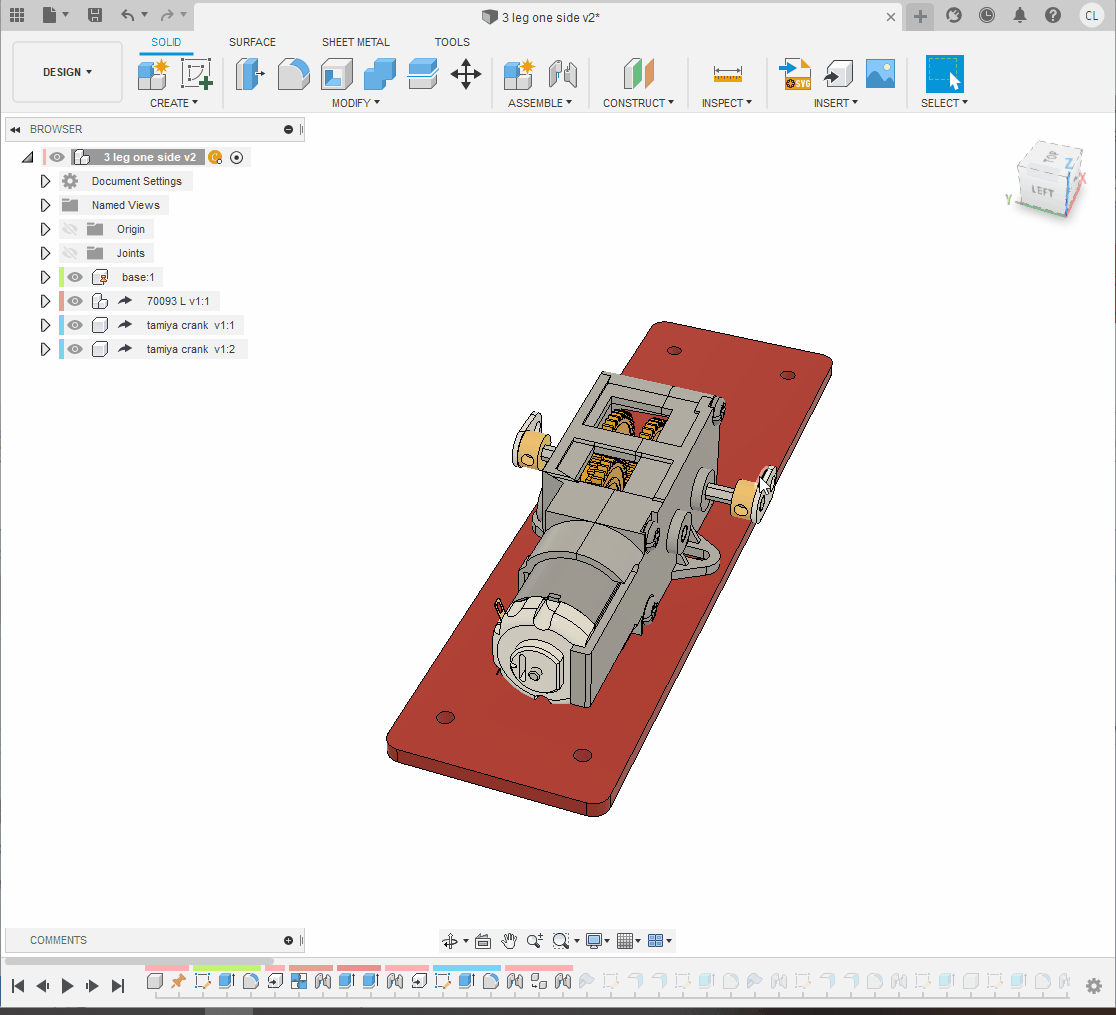
Task: Toggle visibility of tamiya crank v1:2
Action: click(75, 349)
